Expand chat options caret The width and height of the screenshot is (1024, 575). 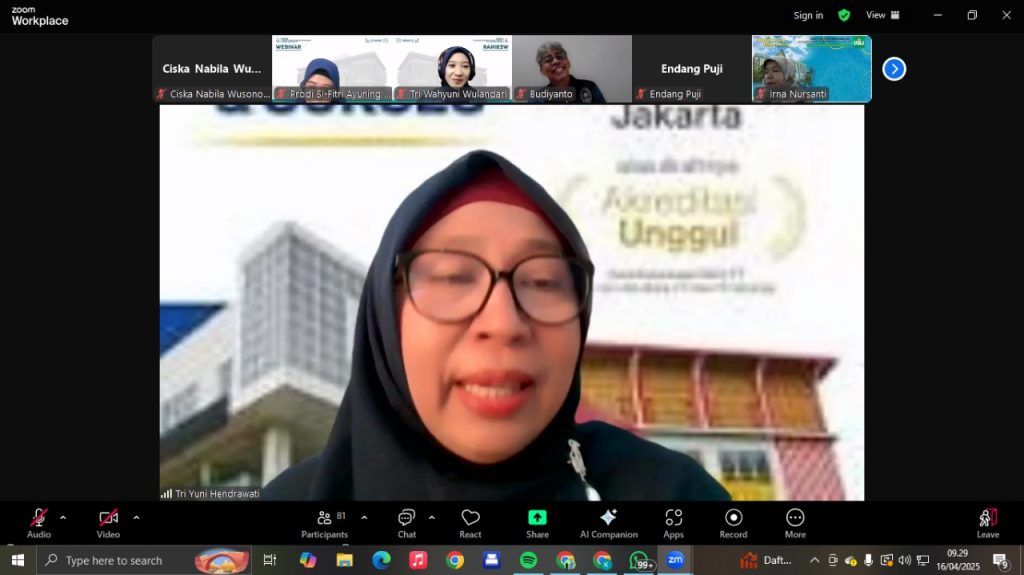(x=432, y=518)
